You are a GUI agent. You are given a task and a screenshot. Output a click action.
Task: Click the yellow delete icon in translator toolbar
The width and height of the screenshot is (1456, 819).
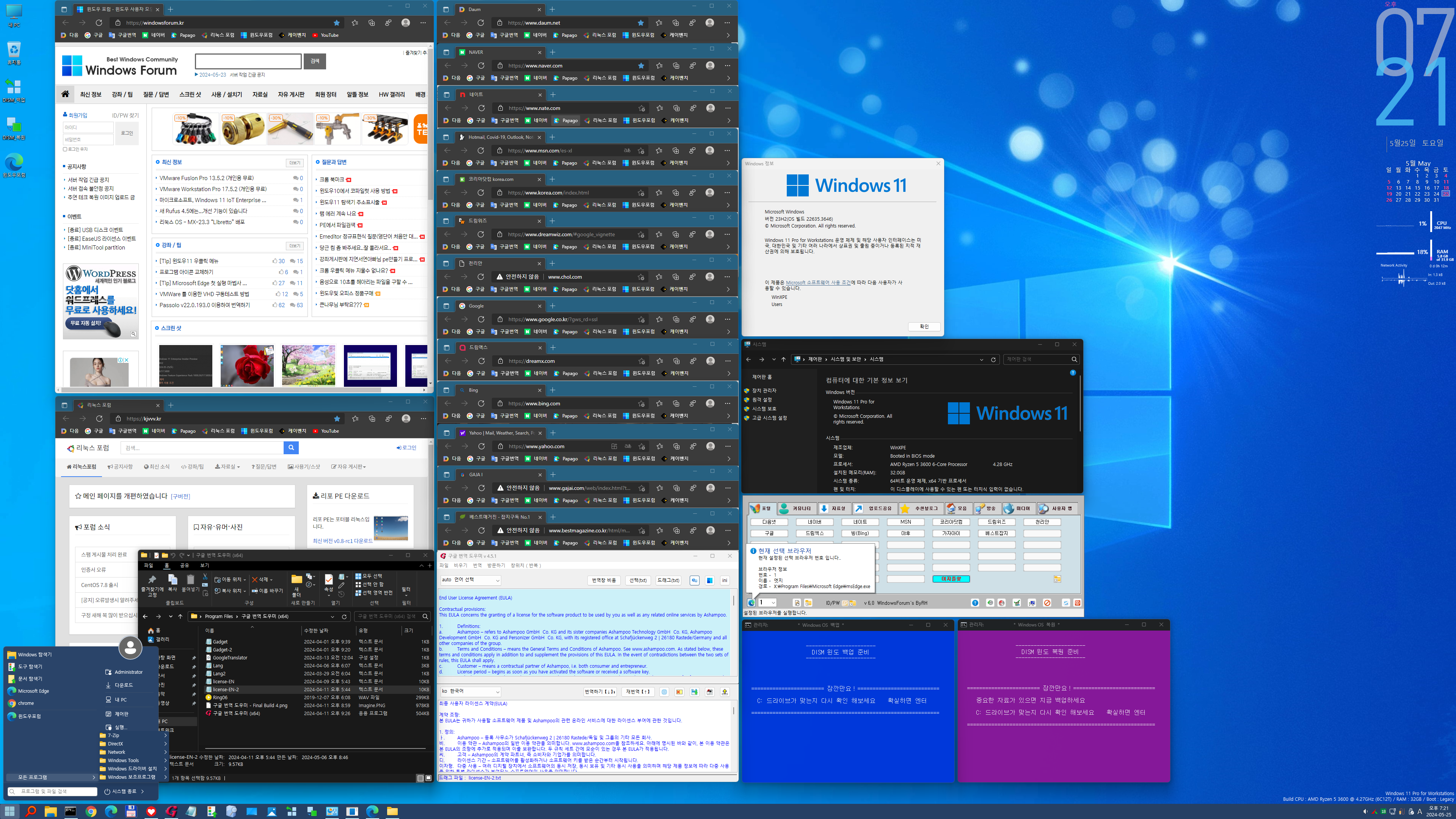[679, 692]
